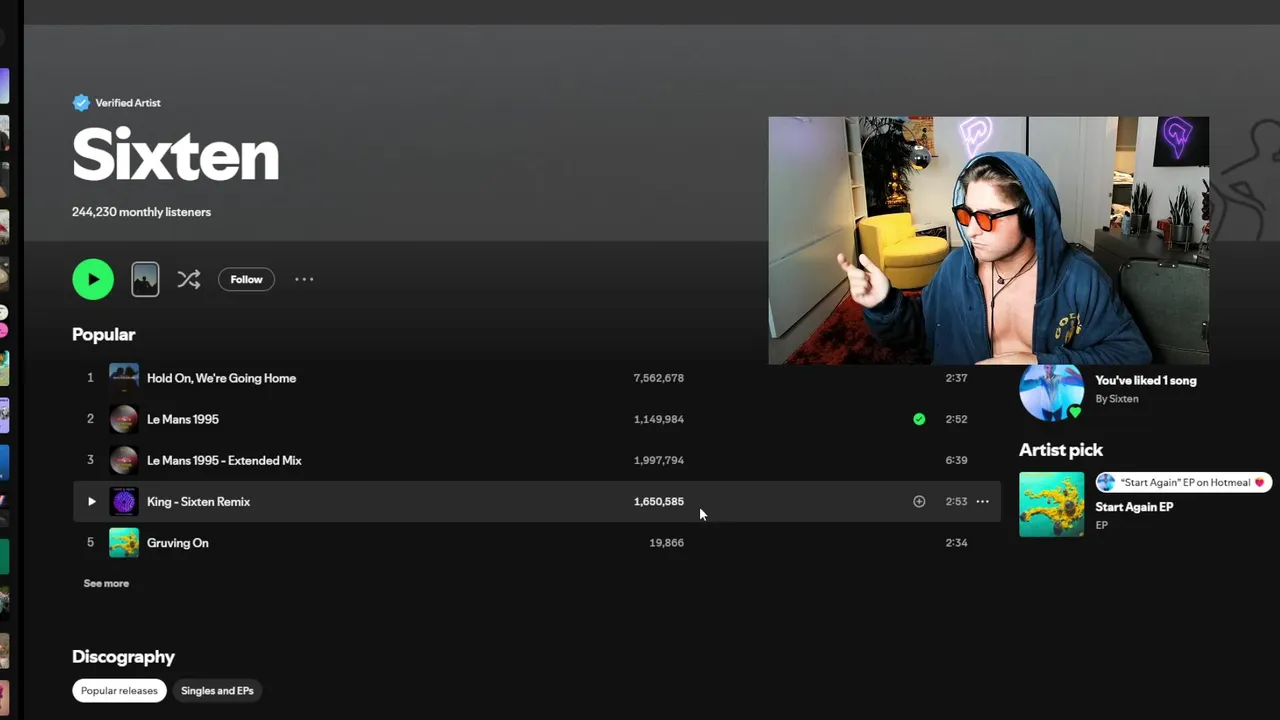Click Le Mans 1995 - Extended Mix album art
1280x720 pixels.
click(124, 460)
